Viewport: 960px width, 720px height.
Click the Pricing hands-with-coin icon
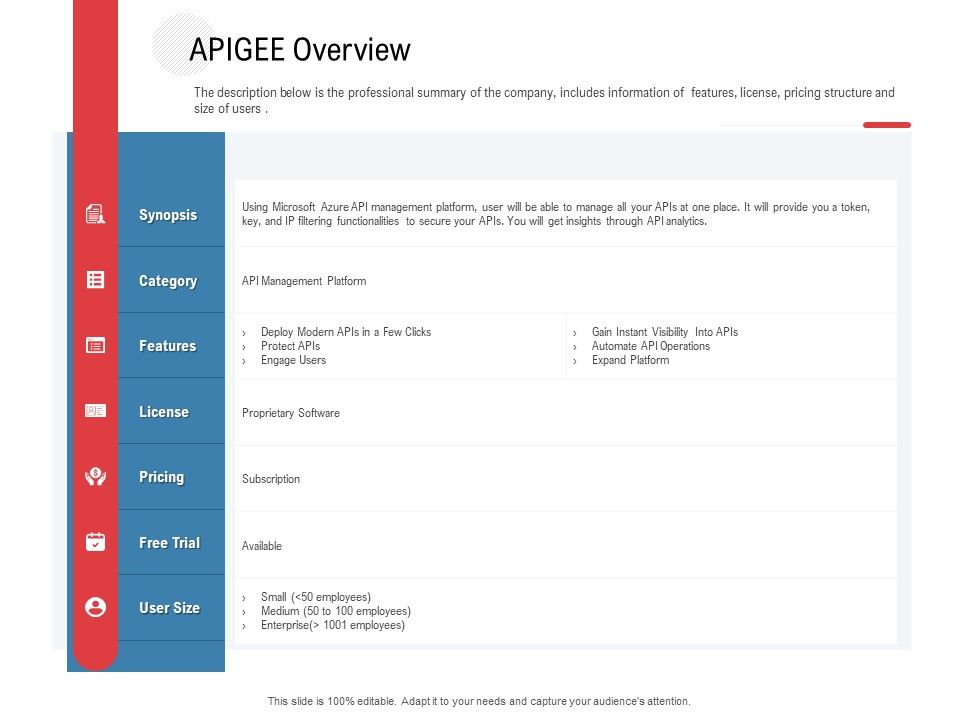point(96,477)
